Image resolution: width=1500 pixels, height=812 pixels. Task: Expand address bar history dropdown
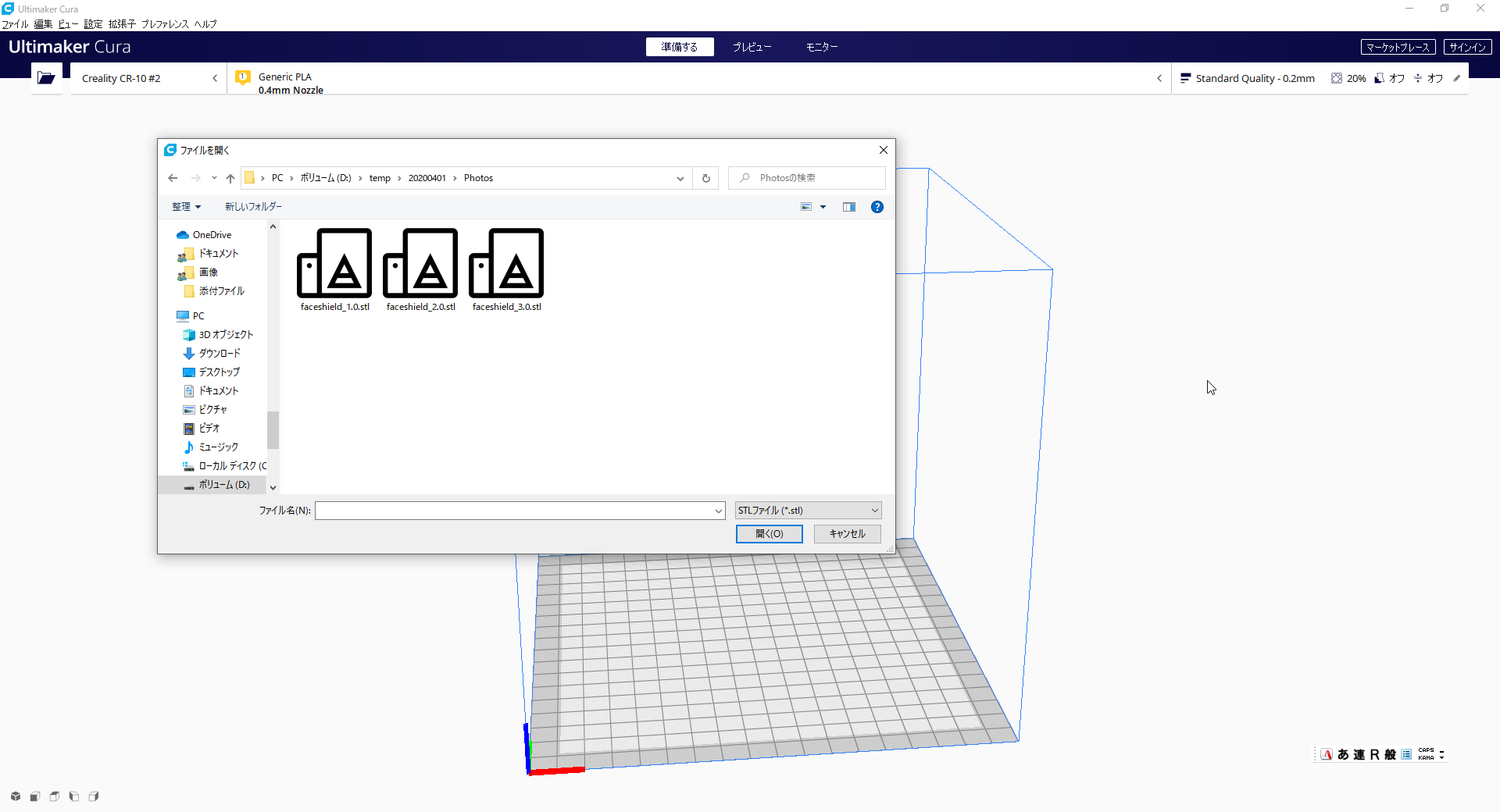[680, 178]
